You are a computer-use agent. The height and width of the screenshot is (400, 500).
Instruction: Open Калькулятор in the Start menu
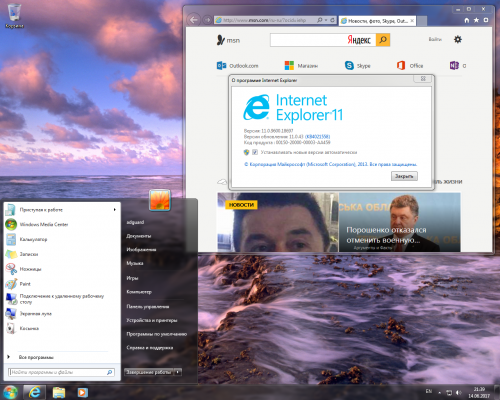62,239
